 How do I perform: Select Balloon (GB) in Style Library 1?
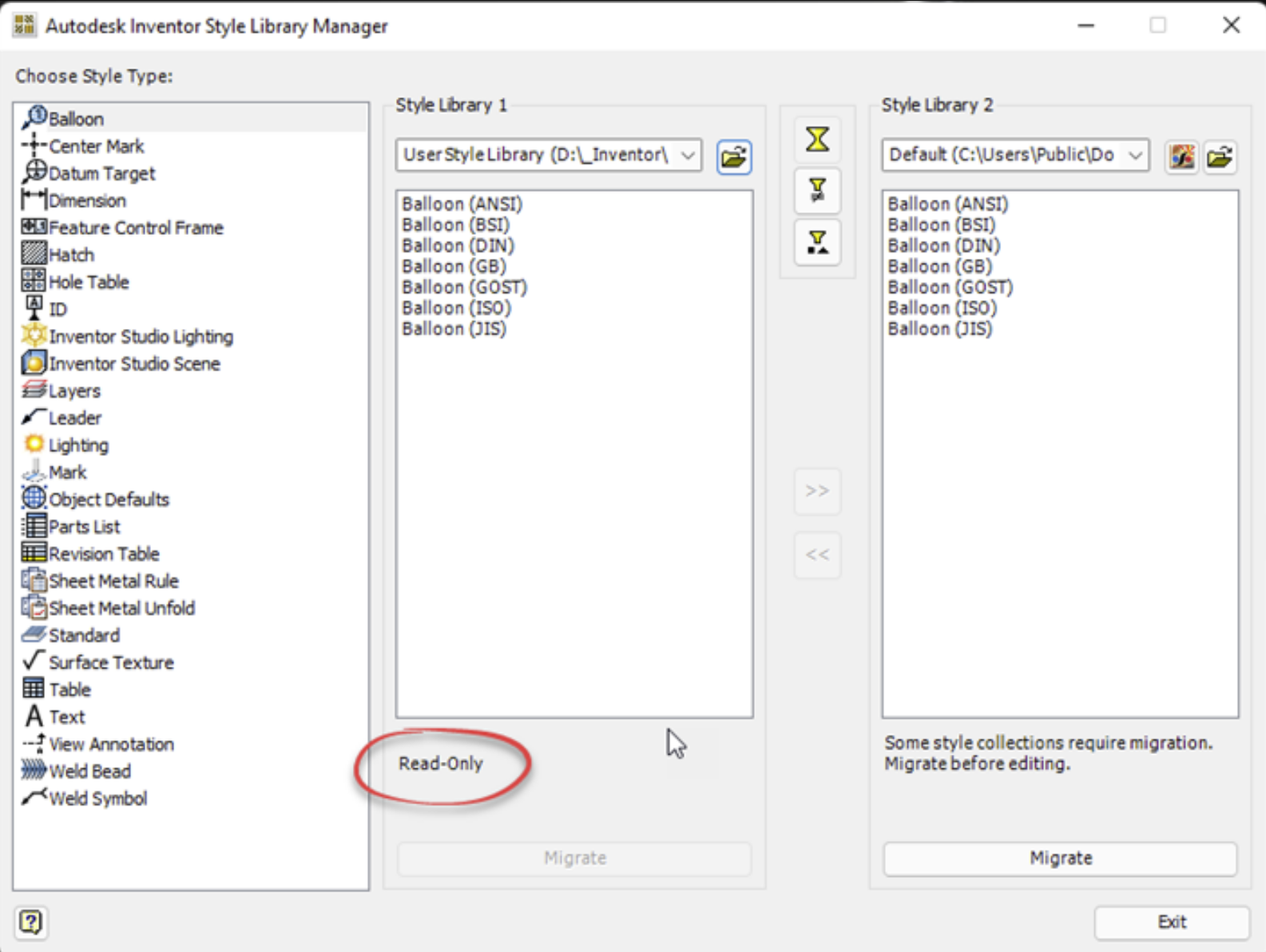coord(454,266)
